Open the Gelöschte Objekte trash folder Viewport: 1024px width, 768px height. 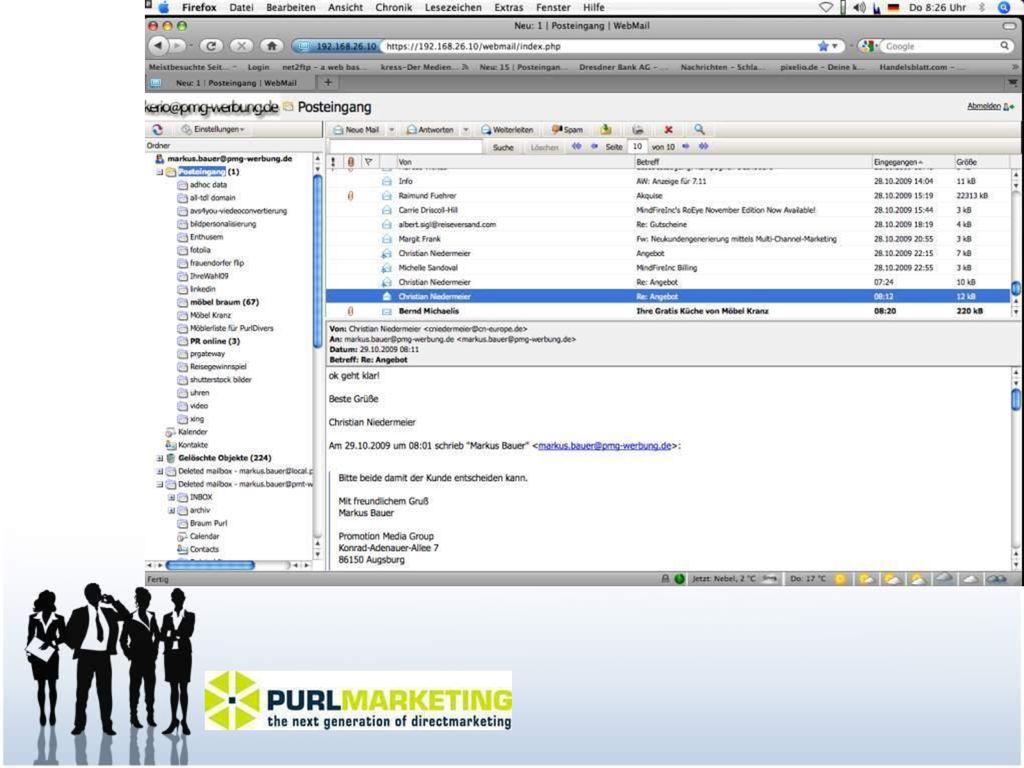[x=225, y=458]
